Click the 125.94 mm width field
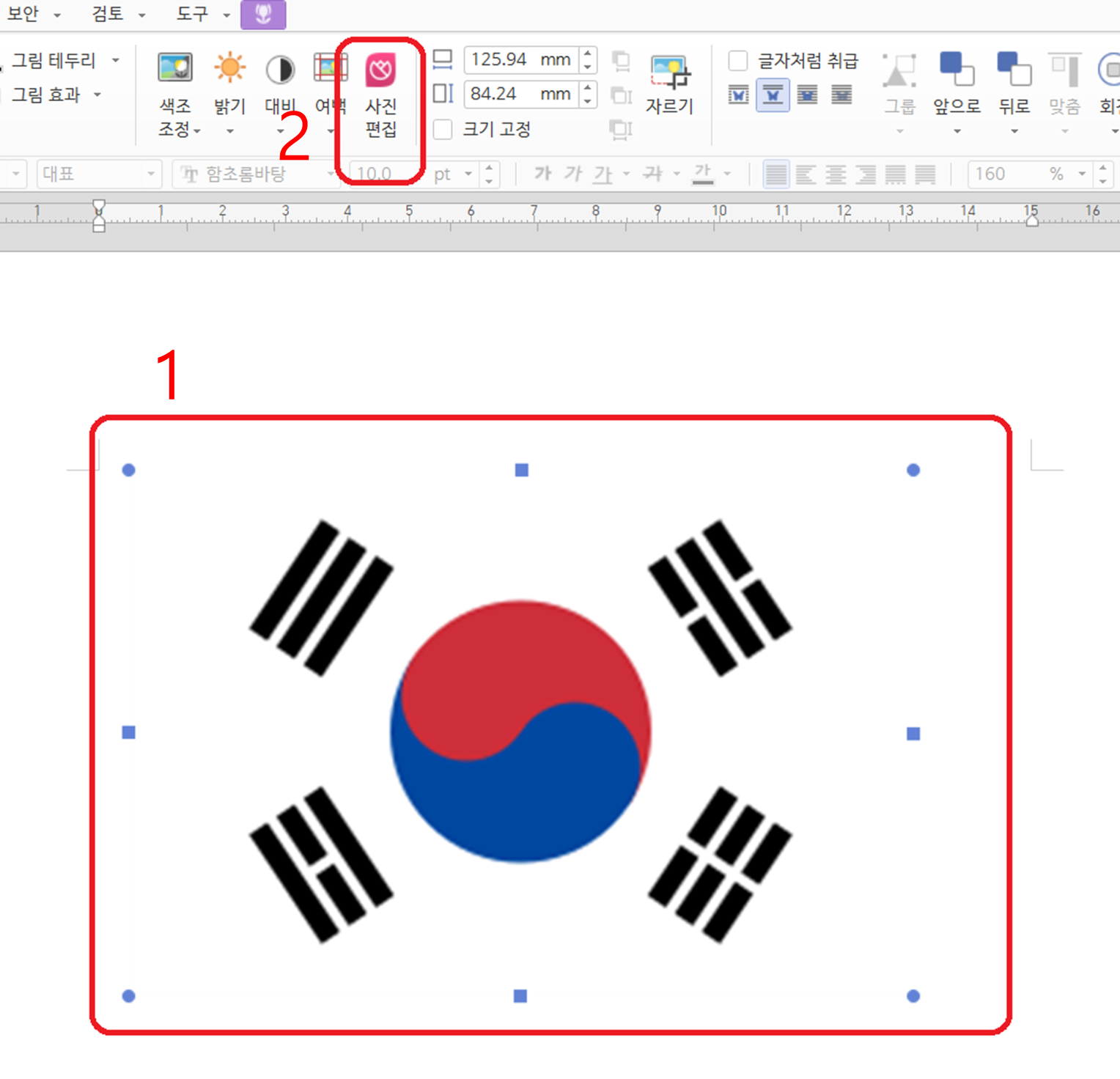Viewport: 1120px width, 1079px height. tap(521, 60)
